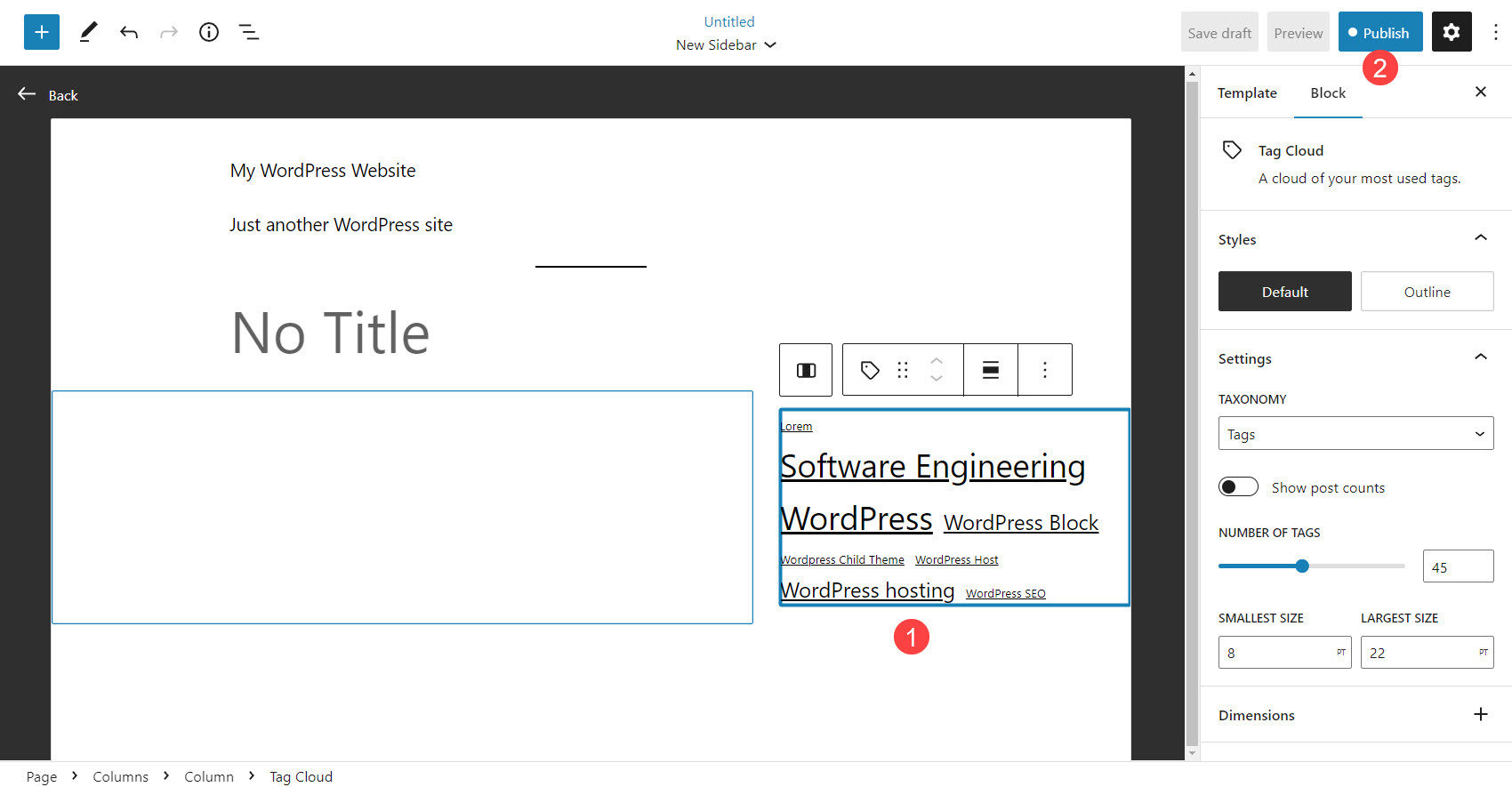Toggle the settings gear sidebar

point(1451,32)
